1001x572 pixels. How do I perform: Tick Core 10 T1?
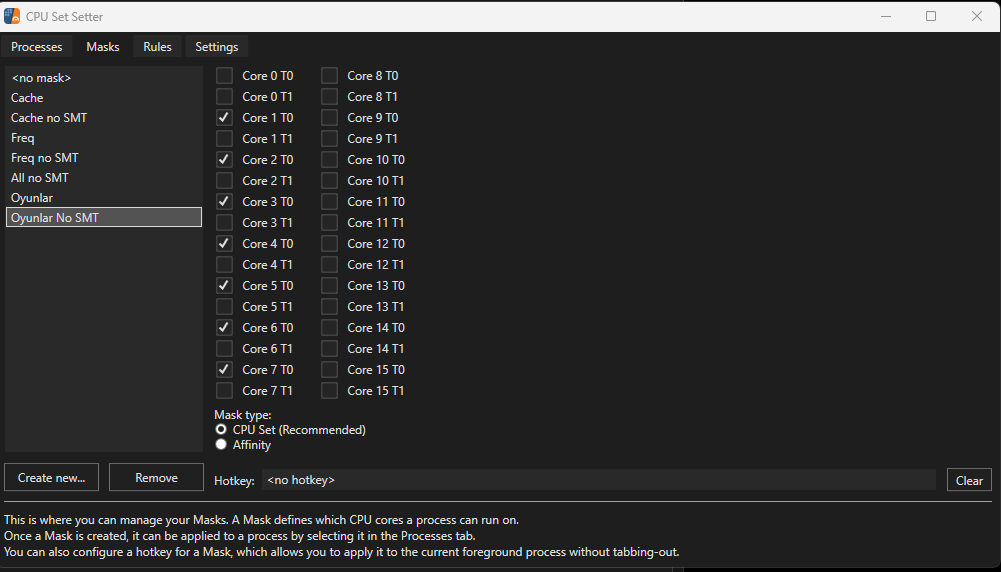tap(329, 181)
